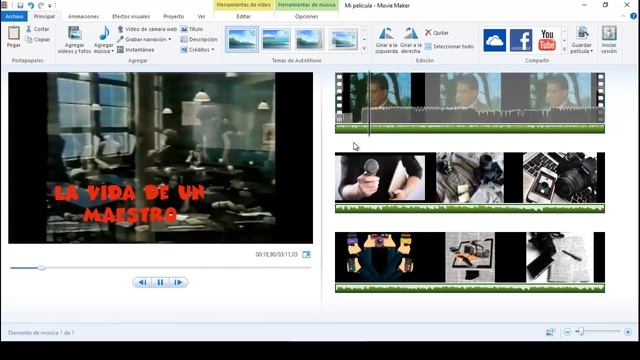This screenshot has height=360, width=640.
Task: Go to previous frame button
Action: tap(142, 282)
